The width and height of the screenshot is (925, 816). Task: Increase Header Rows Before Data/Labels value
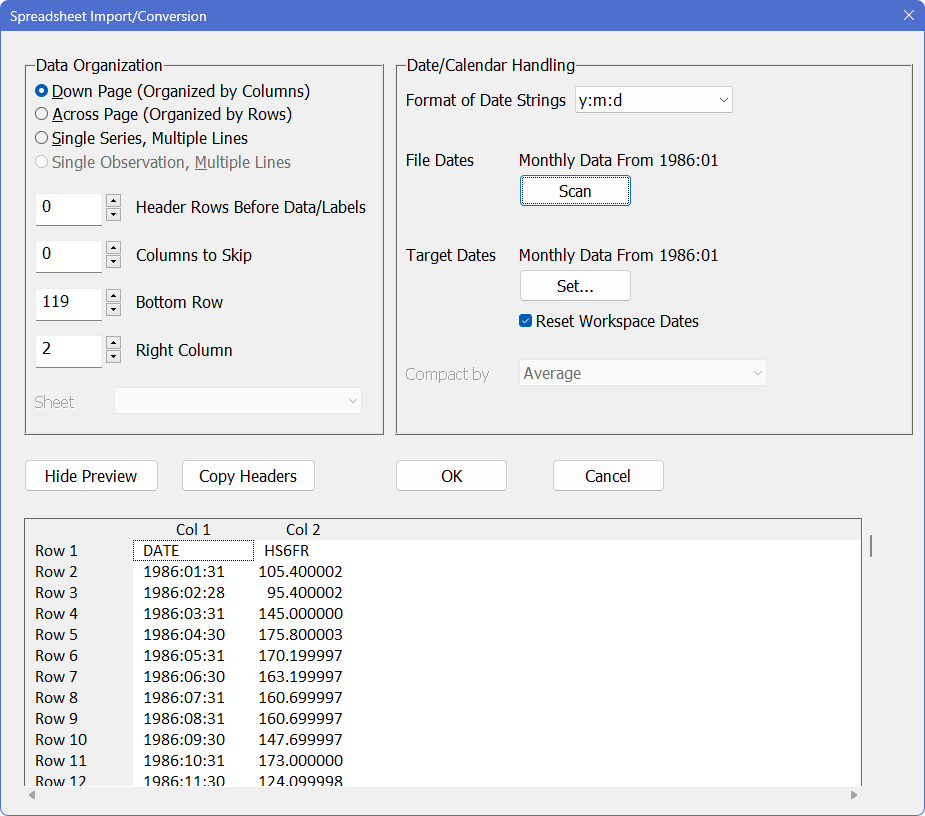click(x=113, y=201)
